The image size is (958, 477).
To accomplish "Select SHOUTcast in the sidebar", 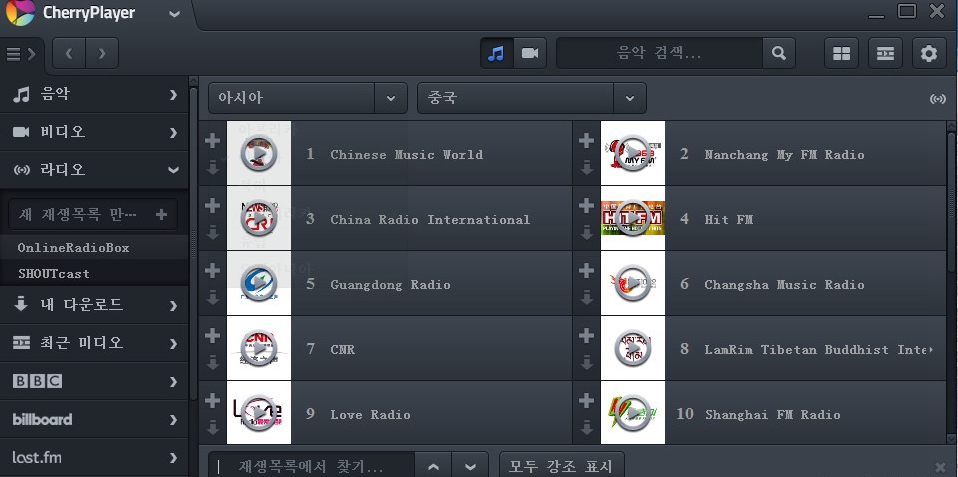I will pyautogui.click(x=94, y=274).
